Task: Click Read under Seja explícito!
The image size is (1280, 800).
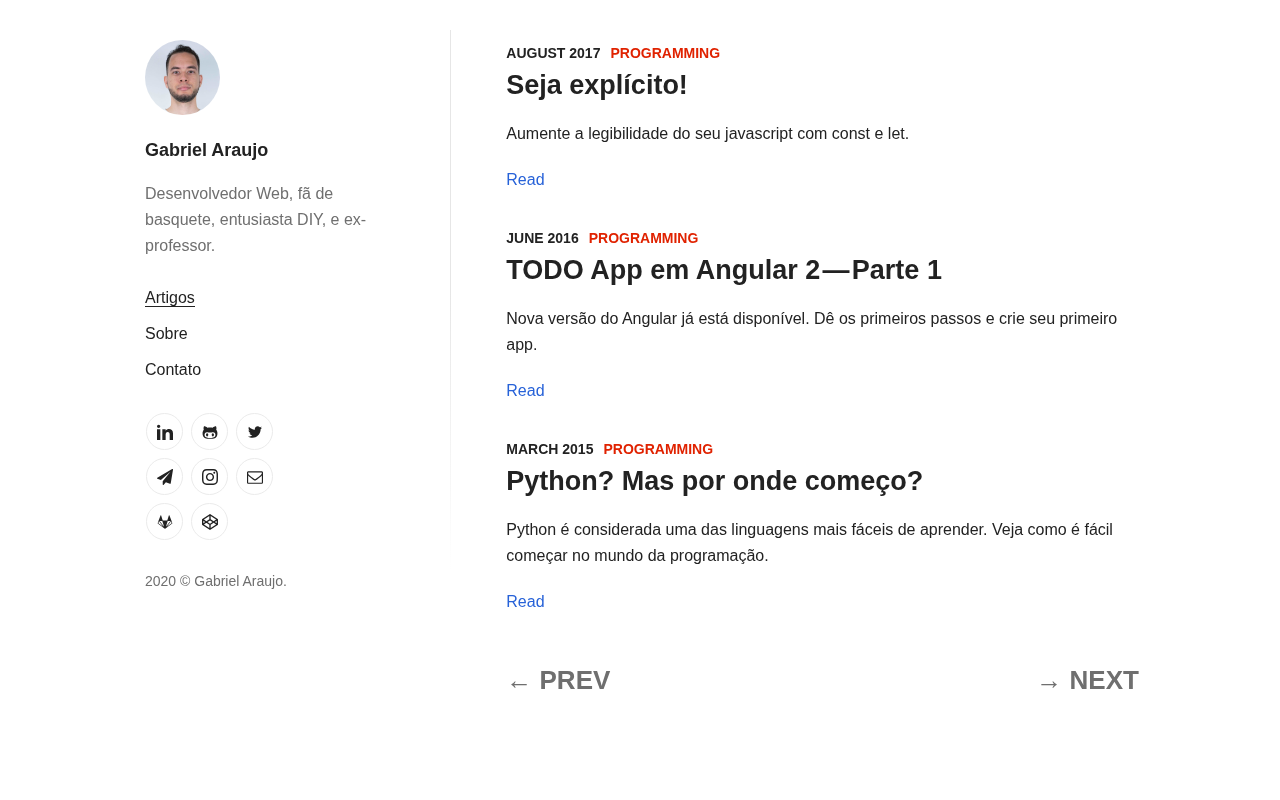Action: tap(525, 180)
